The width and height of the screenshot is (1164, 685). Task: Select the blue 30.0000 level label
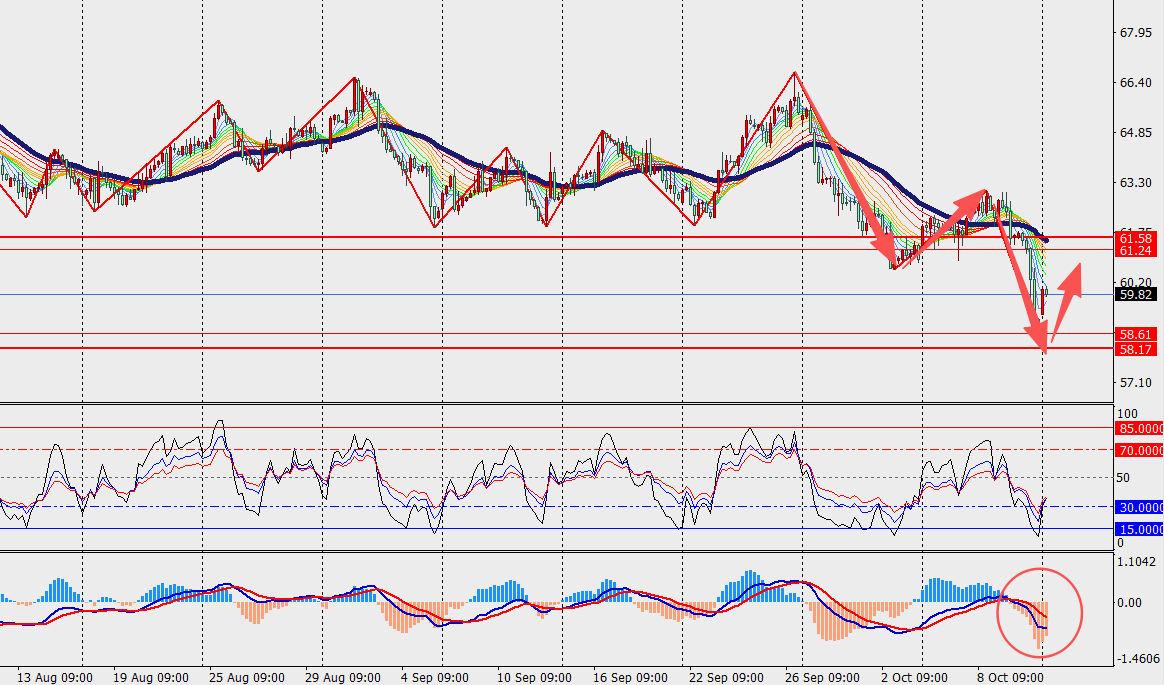(1139, 507)
